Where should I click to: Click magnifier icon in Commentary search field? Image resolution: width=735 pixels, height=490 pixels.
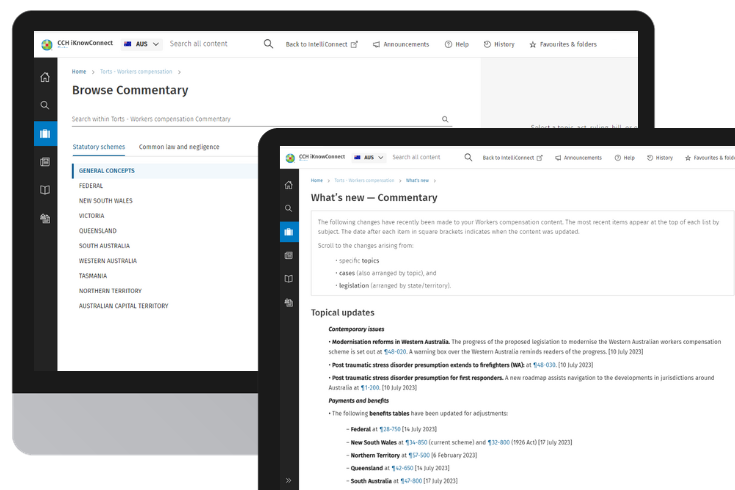click(445, 119)
